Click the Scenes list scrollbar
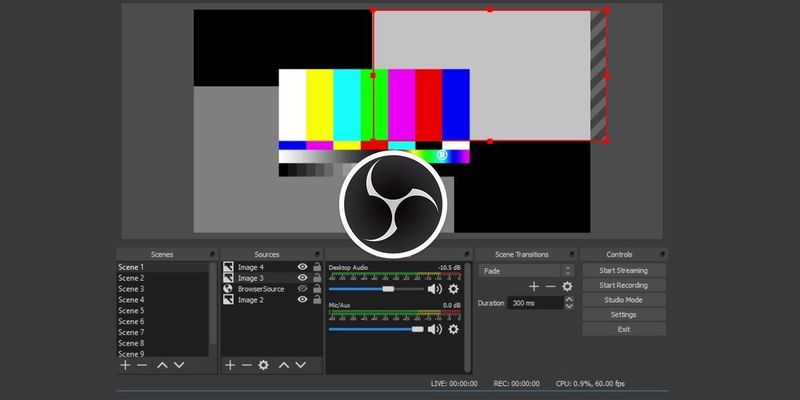Image resolution: width=800 pixels, height=400 pixels. click(x=213, y=304)
